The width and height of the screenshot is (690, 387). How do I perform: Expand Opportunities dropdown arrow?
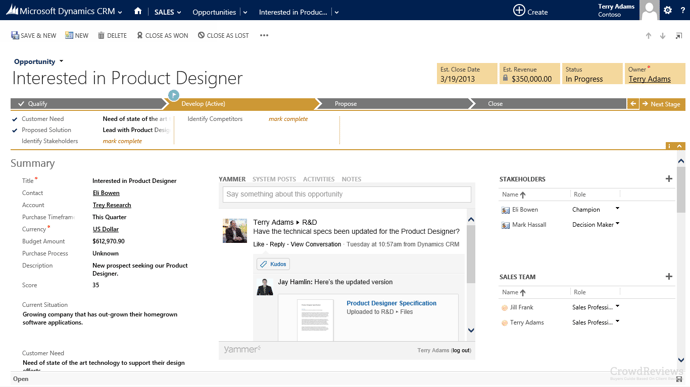245,12
